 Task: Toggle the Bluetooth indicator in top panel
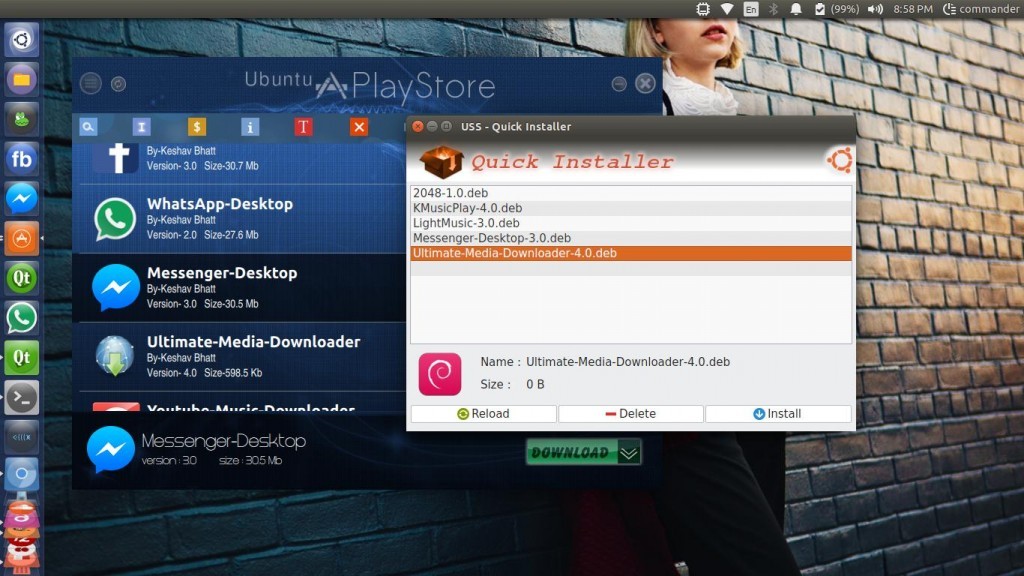(x=773, y=9)
